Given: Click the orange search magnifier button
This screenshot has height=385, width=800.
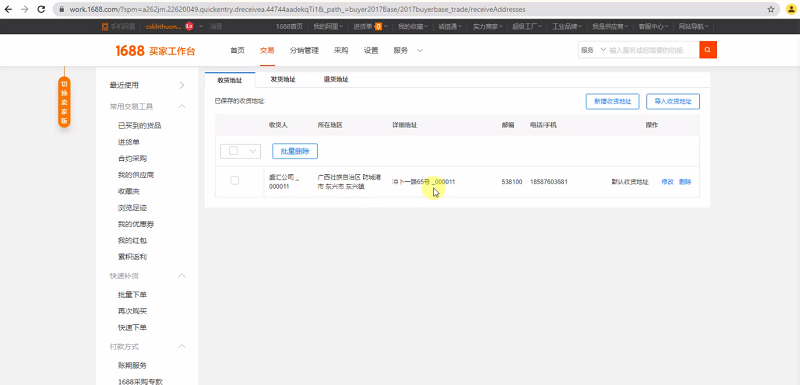Looking at the screenshot, I should pyautogui.click(x=708, y=50).
